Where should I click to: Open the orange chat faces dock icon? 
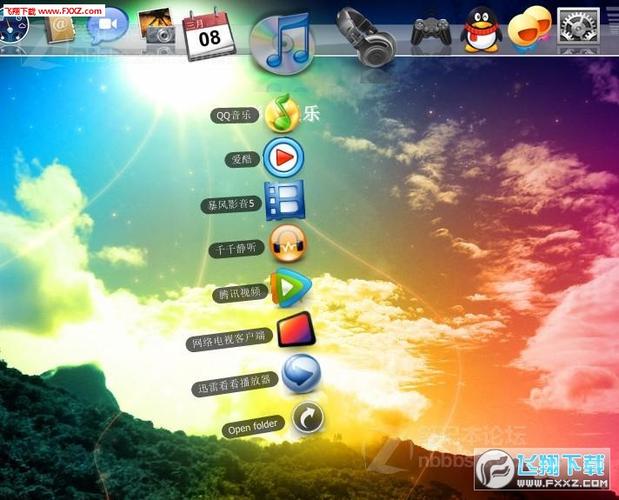(x=529, y=28)
